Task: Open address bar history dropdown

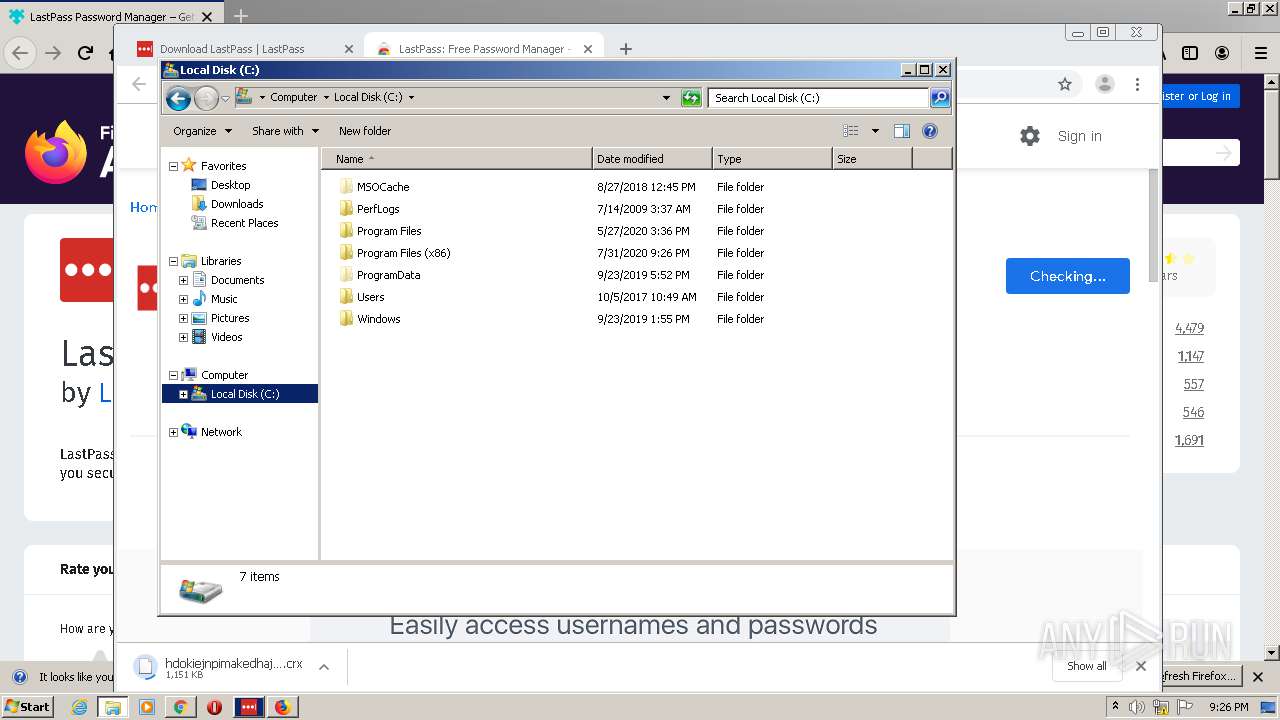Action: point(666,98)
